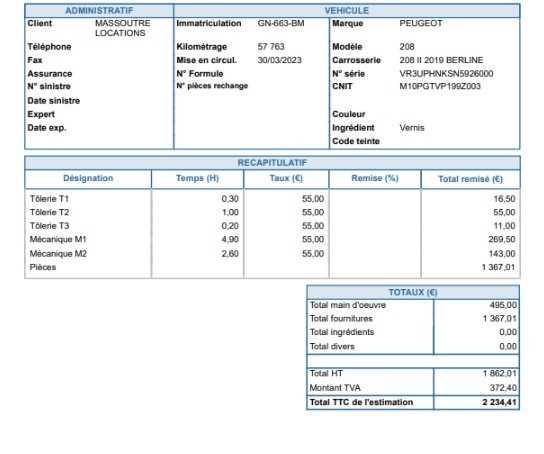
Task: Click the client name MASSOUTRE LOCATIONS
Action: click(x=122, y=28)
